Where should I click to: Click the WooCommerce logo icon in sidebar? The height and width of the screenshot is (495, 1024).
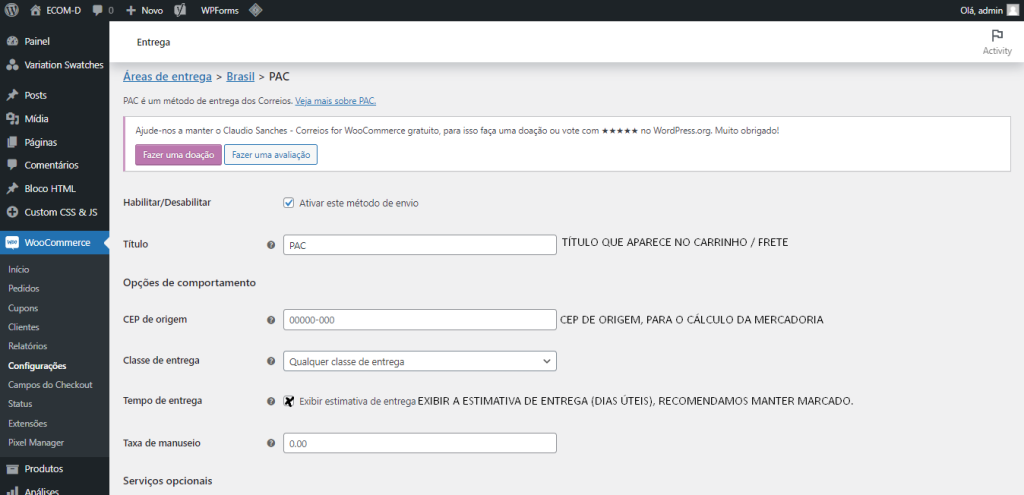pos(12,243)
